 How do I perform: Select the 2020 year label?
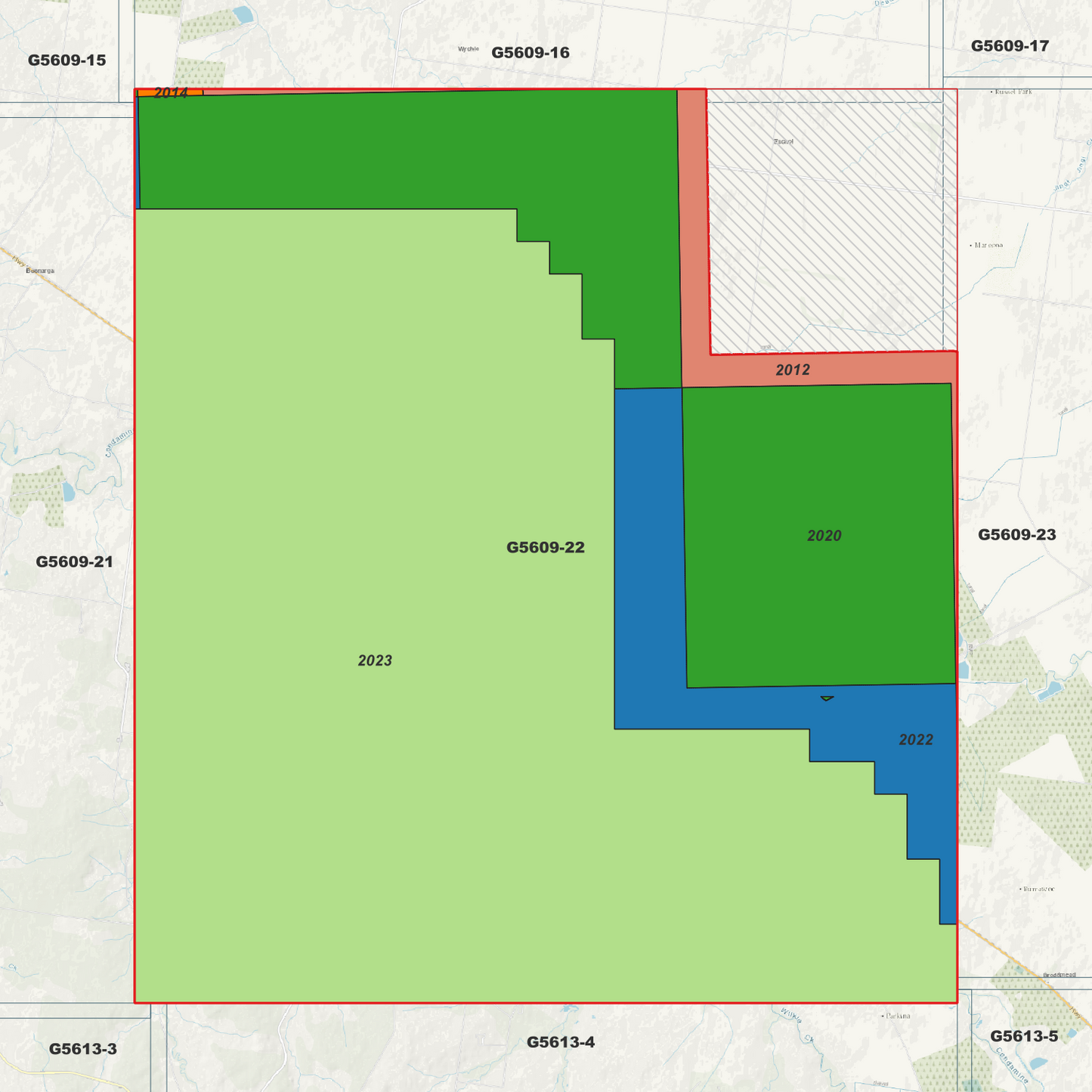click(x=824, y=535)
